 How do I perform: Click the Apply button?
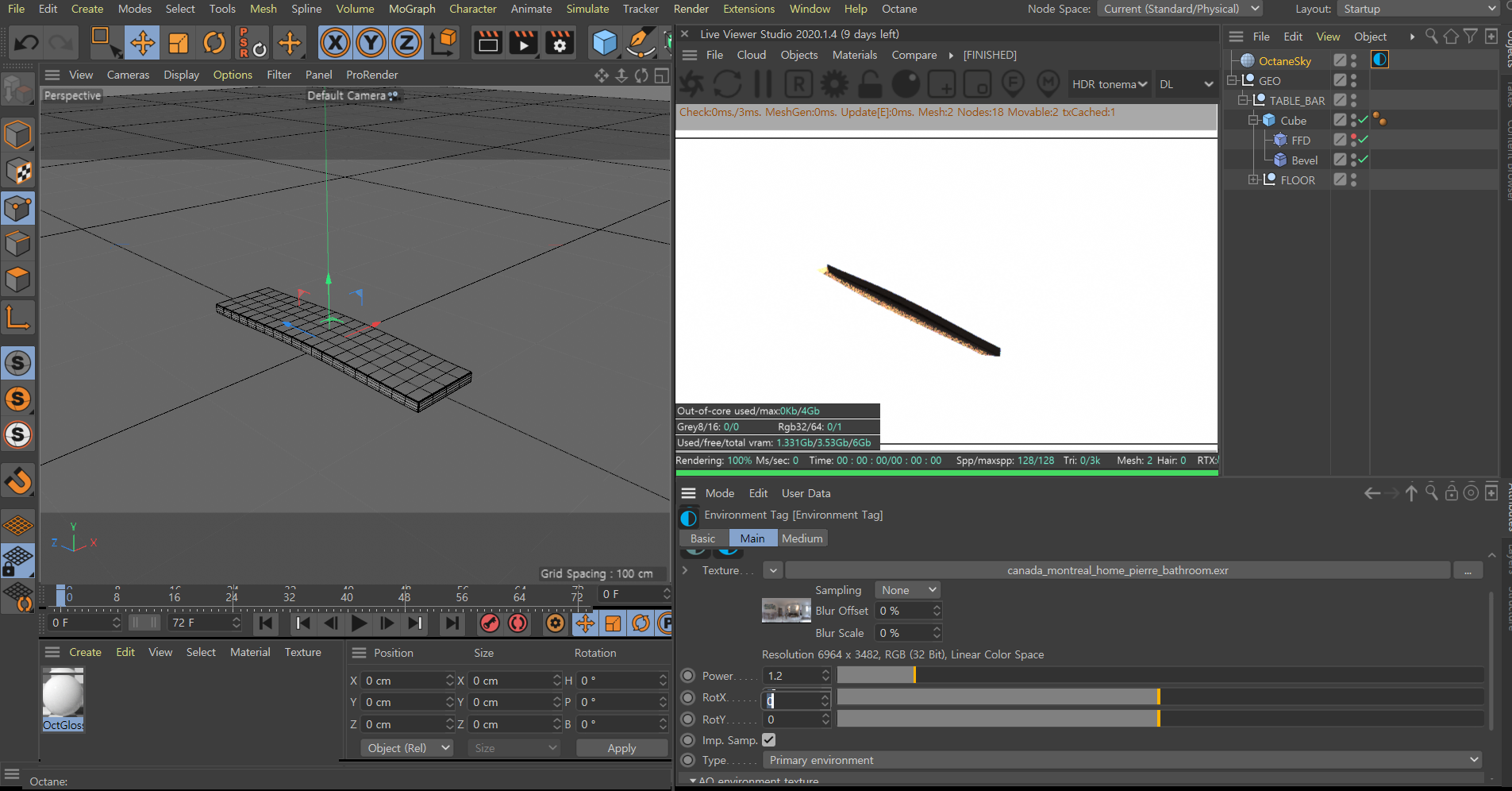(621, 748)
